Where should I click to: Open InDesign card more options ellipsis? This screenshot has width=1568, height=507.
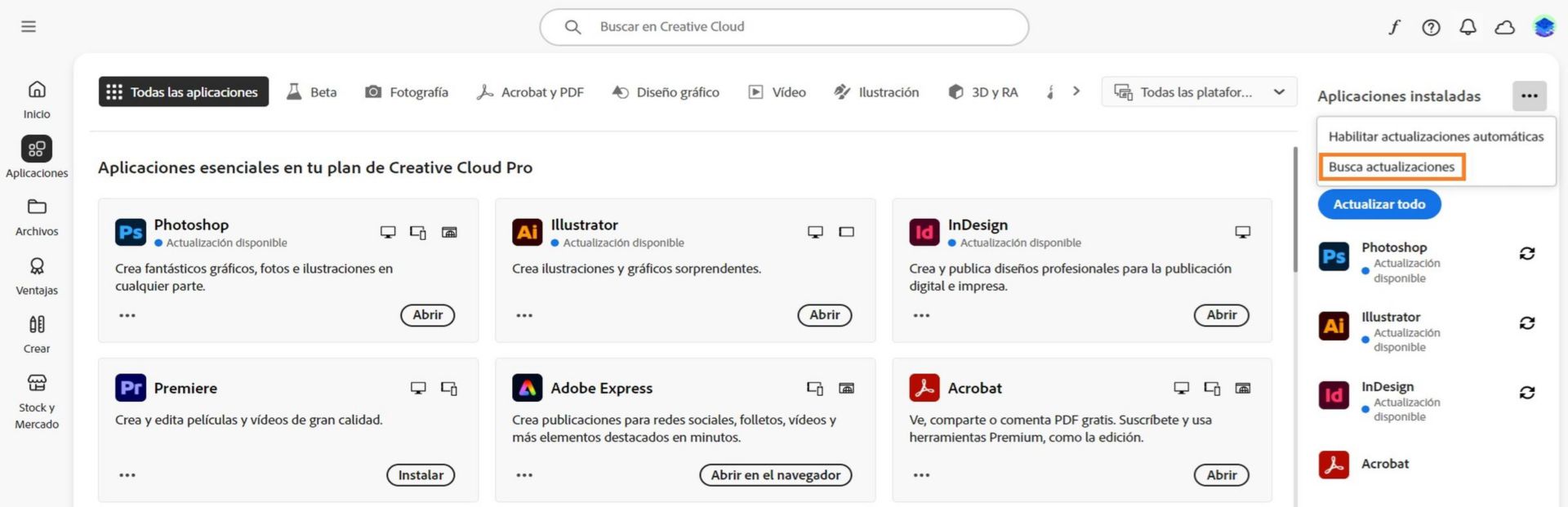point(921,315)
